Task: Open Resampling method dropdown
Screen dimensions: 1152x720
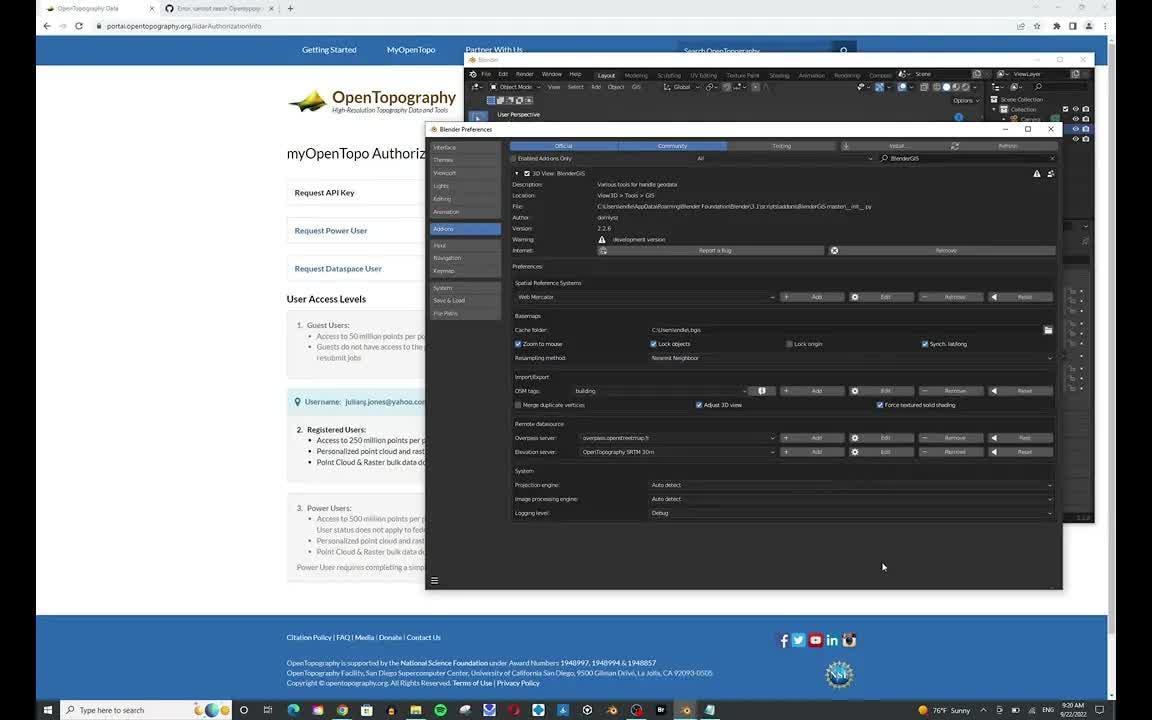Action: point(851,359)
